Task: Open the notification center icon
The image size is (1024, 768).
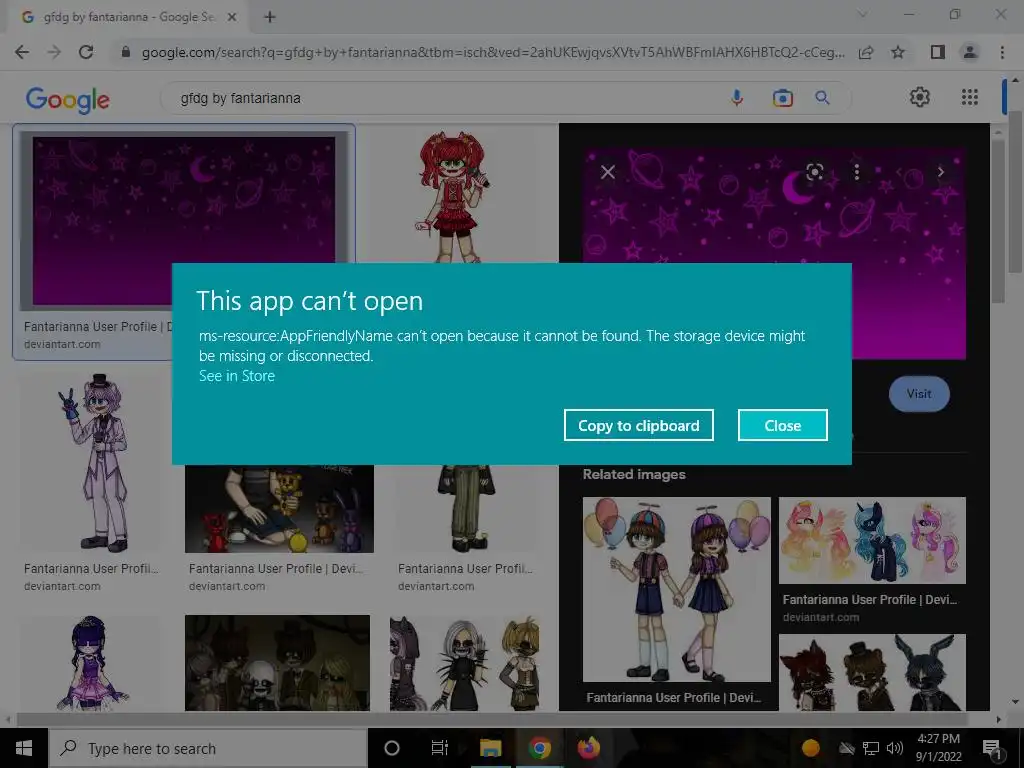Action: coord(992,749)
